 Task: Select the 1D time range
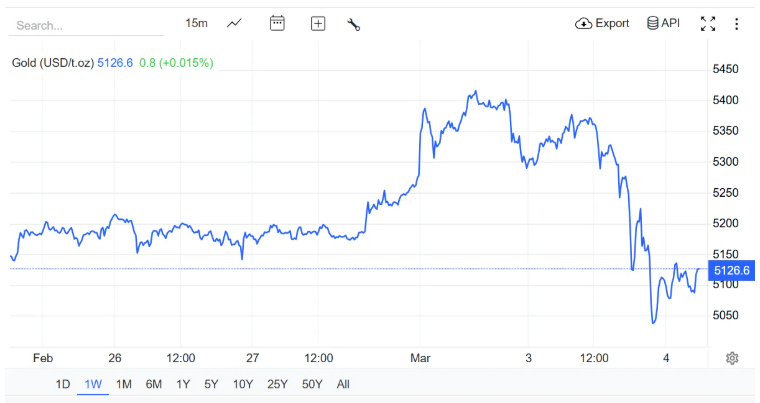63,384
